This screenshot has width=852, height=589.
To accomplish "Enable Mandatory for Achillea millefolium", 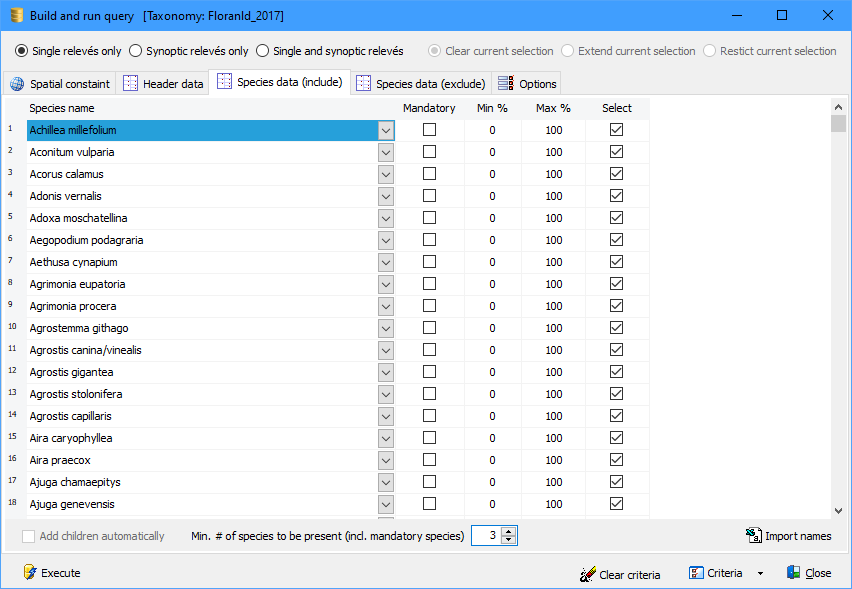I will coord(429,130).
